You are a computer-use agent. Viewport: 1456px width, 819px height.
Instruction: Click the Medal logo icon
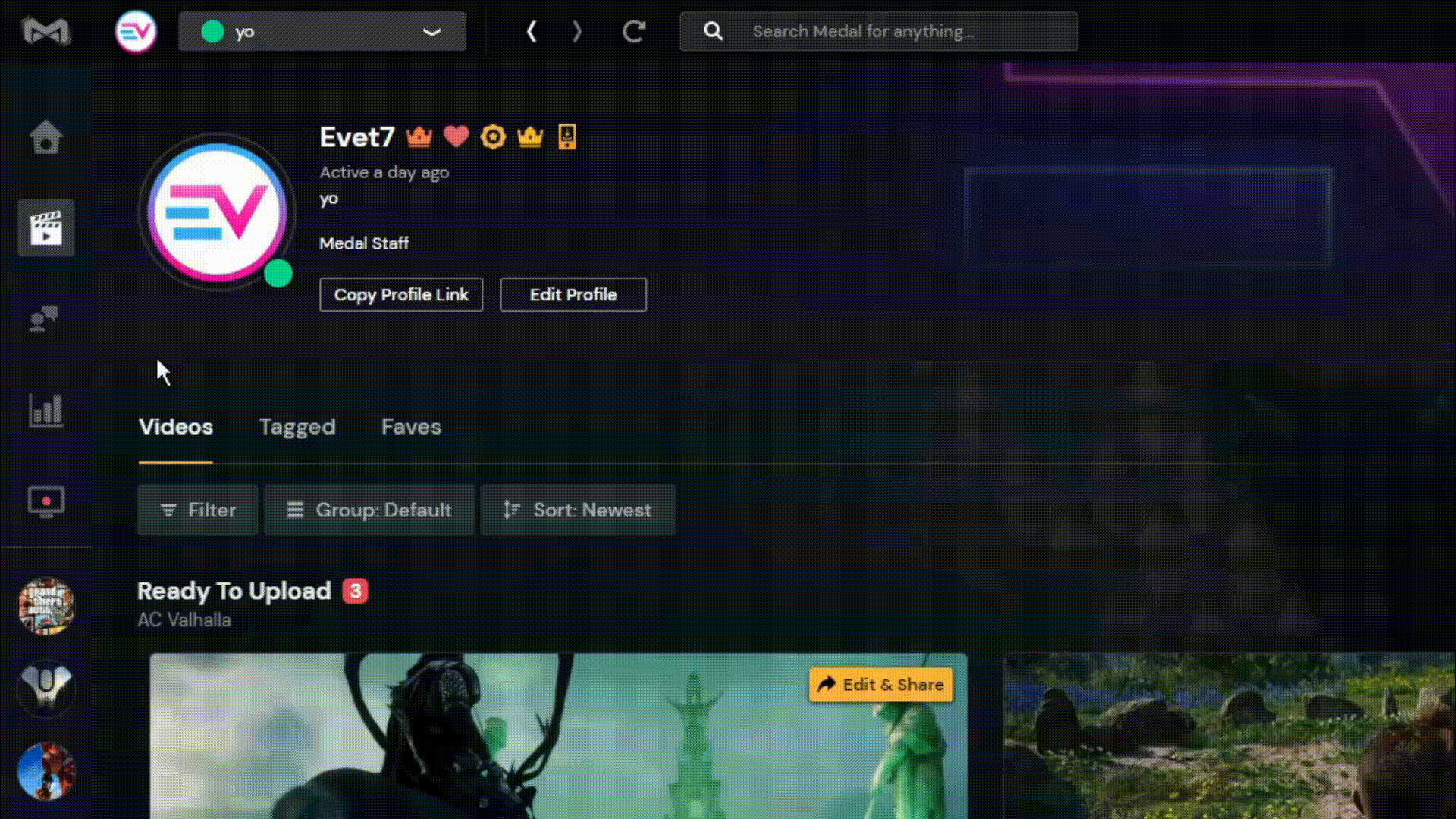(x=46, y=31)
